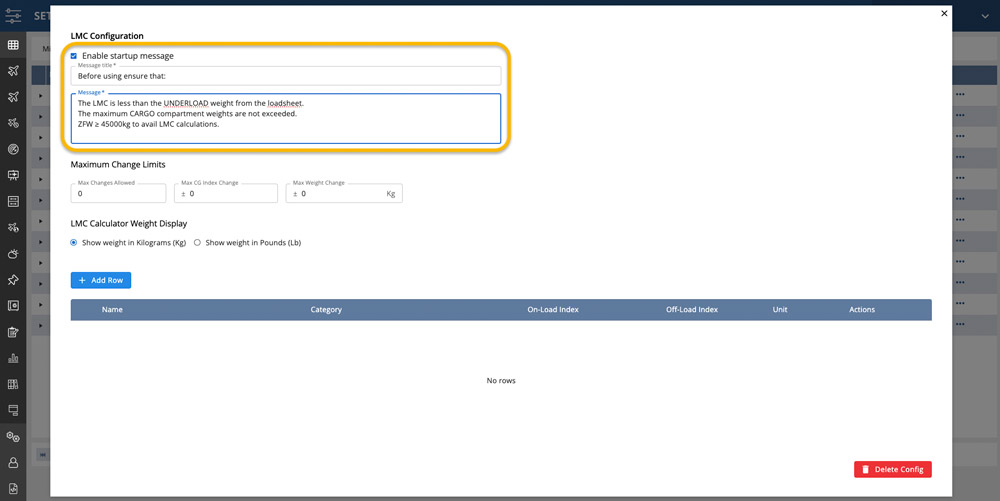
Task: Open the first row's three-dot menu
Action: tap(960, 95)
